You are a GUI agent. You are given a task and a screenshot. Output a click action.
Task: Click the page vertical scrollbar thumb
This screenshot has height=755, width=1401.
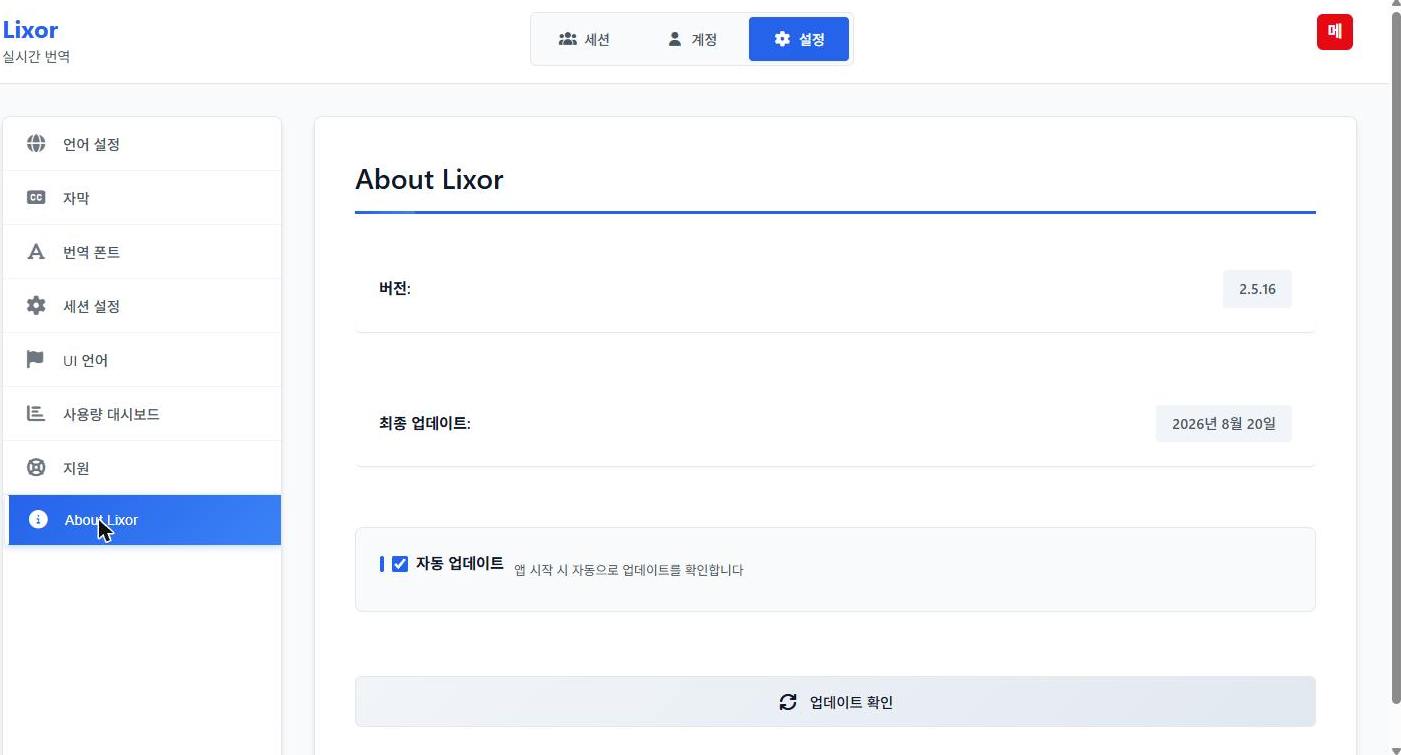(x=1396, y=357)
